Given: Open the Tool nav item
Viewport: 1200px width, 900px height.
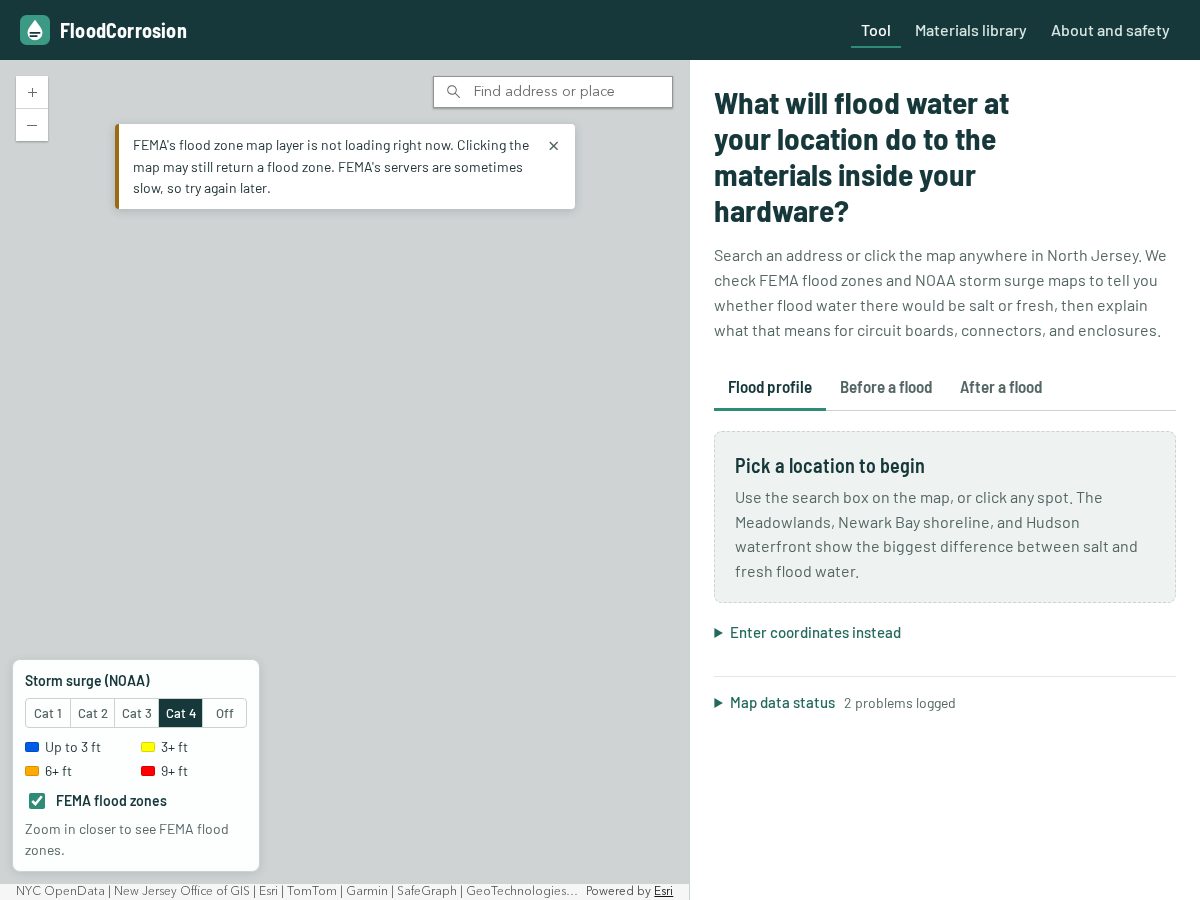Looking at the screenshot, I should click(876, 31).
